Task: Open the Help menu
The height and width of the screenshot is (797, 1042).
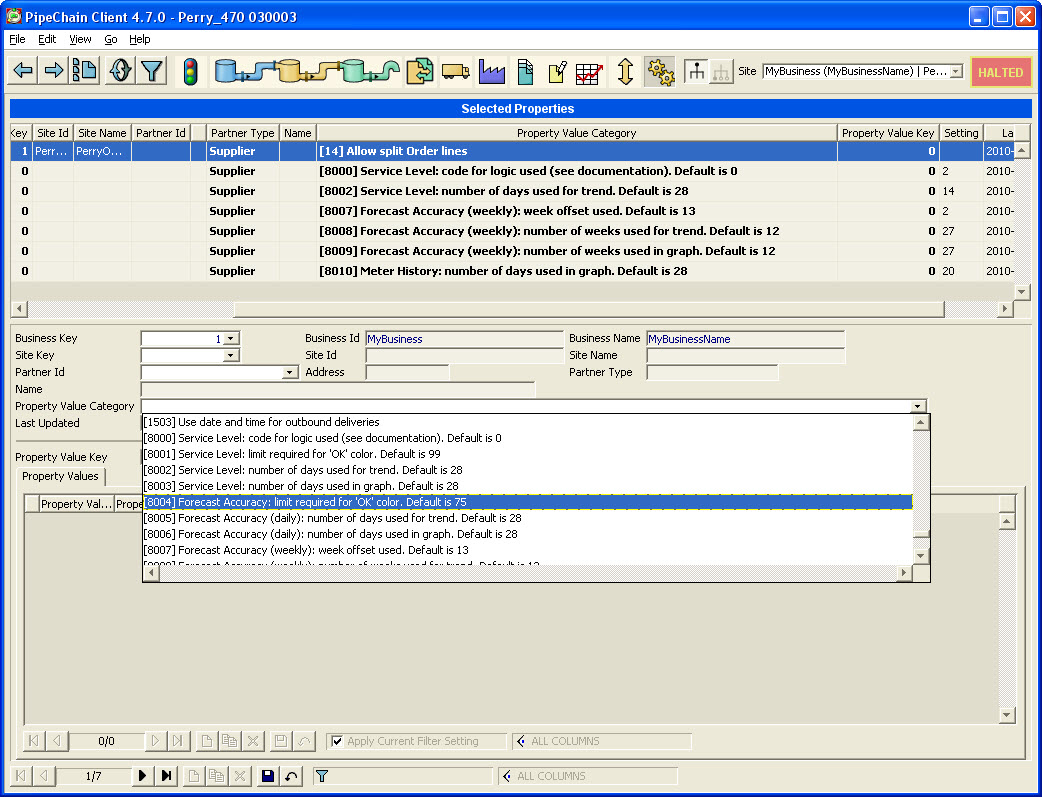Action: coord(140,39)
